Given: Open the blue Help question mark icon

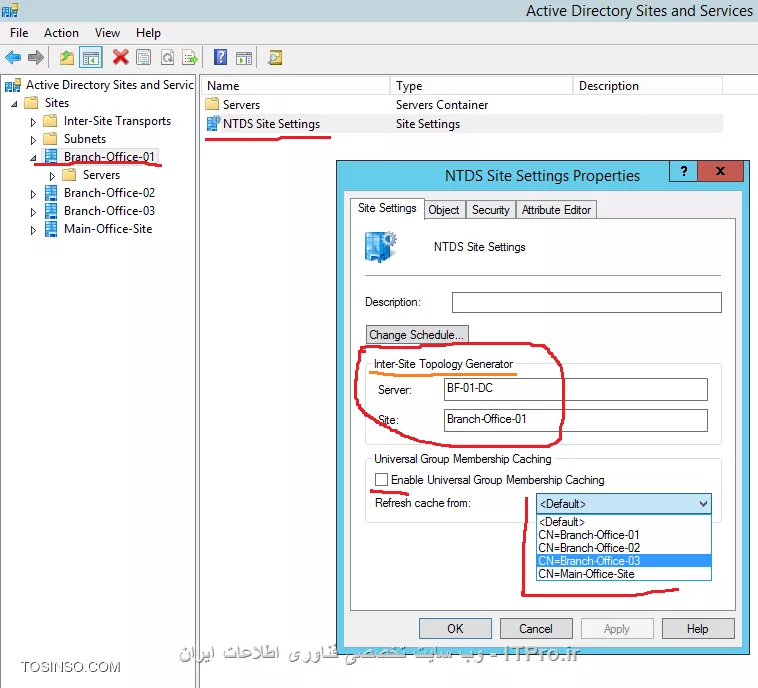Looking at the screenshot, I should click(220, 57).
